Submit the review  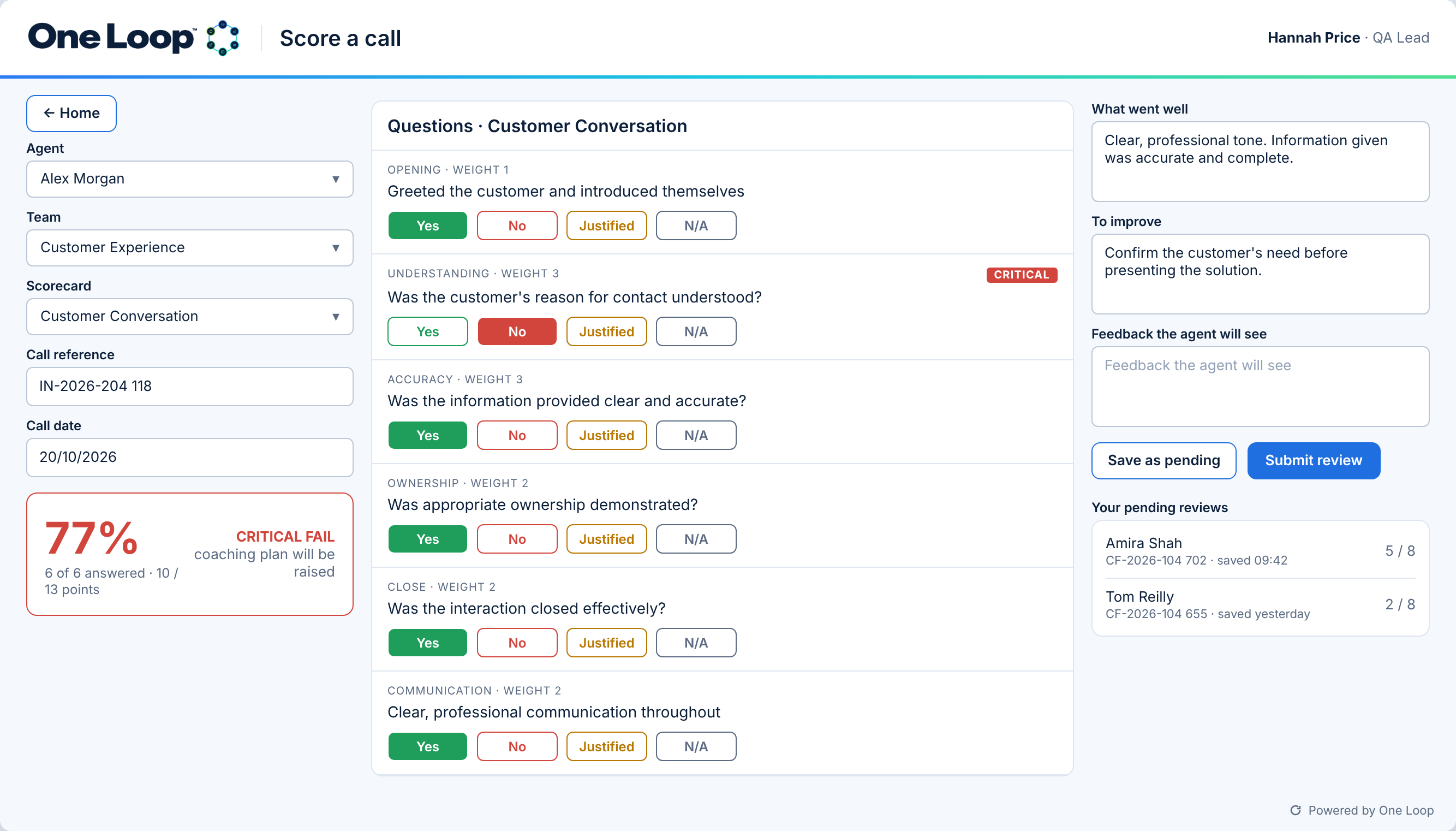[x=1314, y=461]
